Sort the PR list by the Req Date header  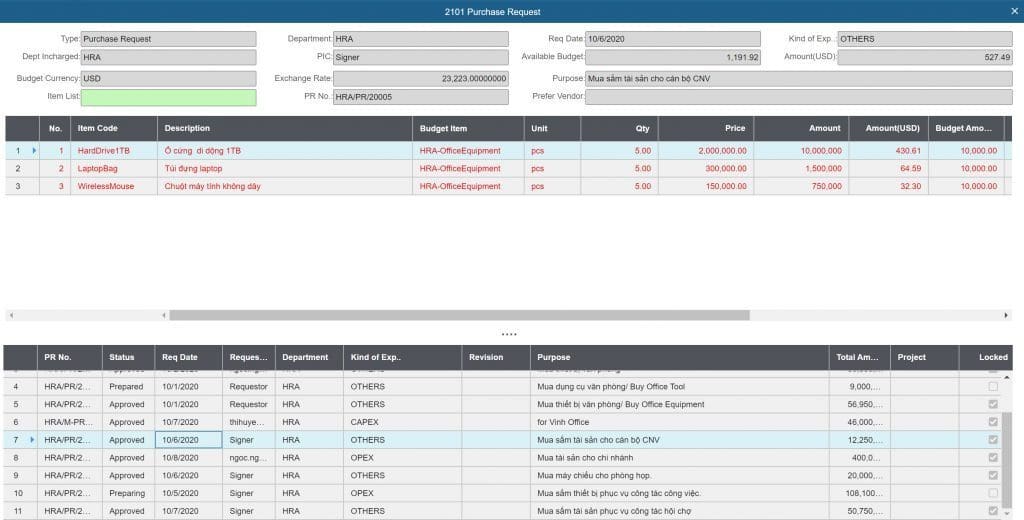(187, 357)
